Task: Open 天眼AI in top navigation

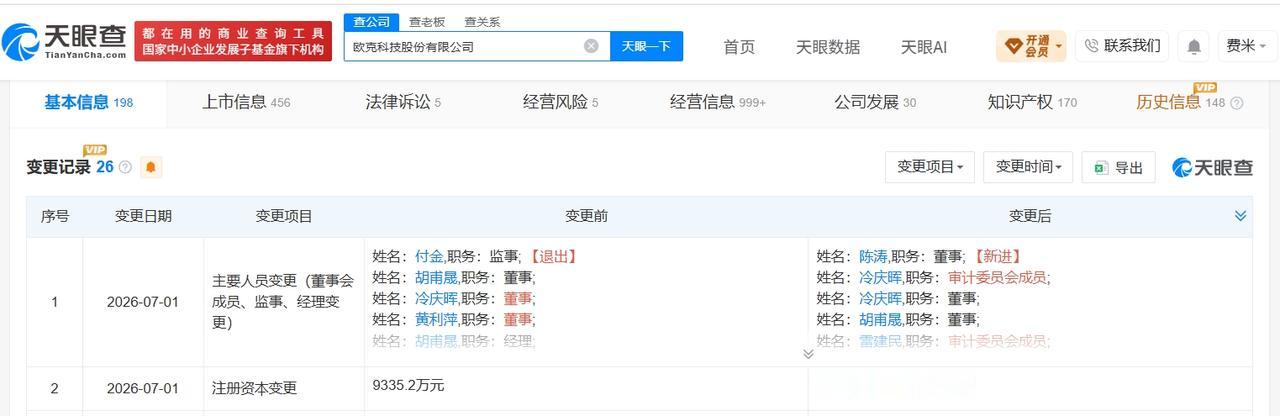Action: pyautogui.click(x=924, y=47)
